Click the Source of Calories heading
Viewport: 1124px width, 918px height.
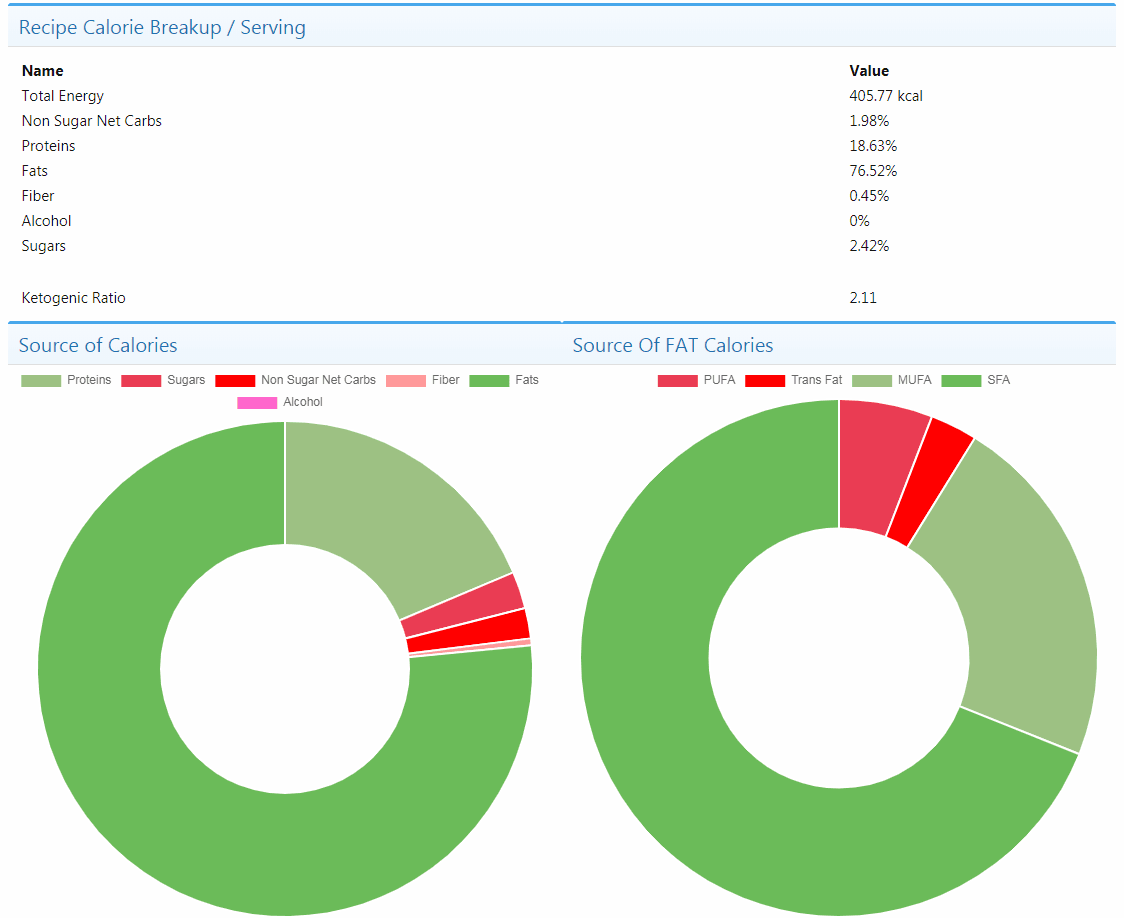tap(98, 345)
